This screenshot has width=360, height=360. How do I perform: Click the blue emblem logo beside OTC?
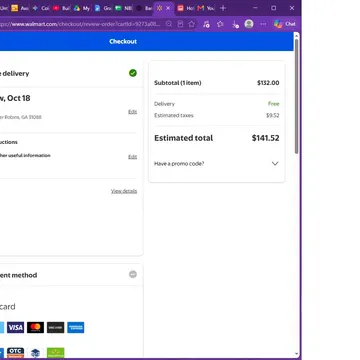[35, 353]
